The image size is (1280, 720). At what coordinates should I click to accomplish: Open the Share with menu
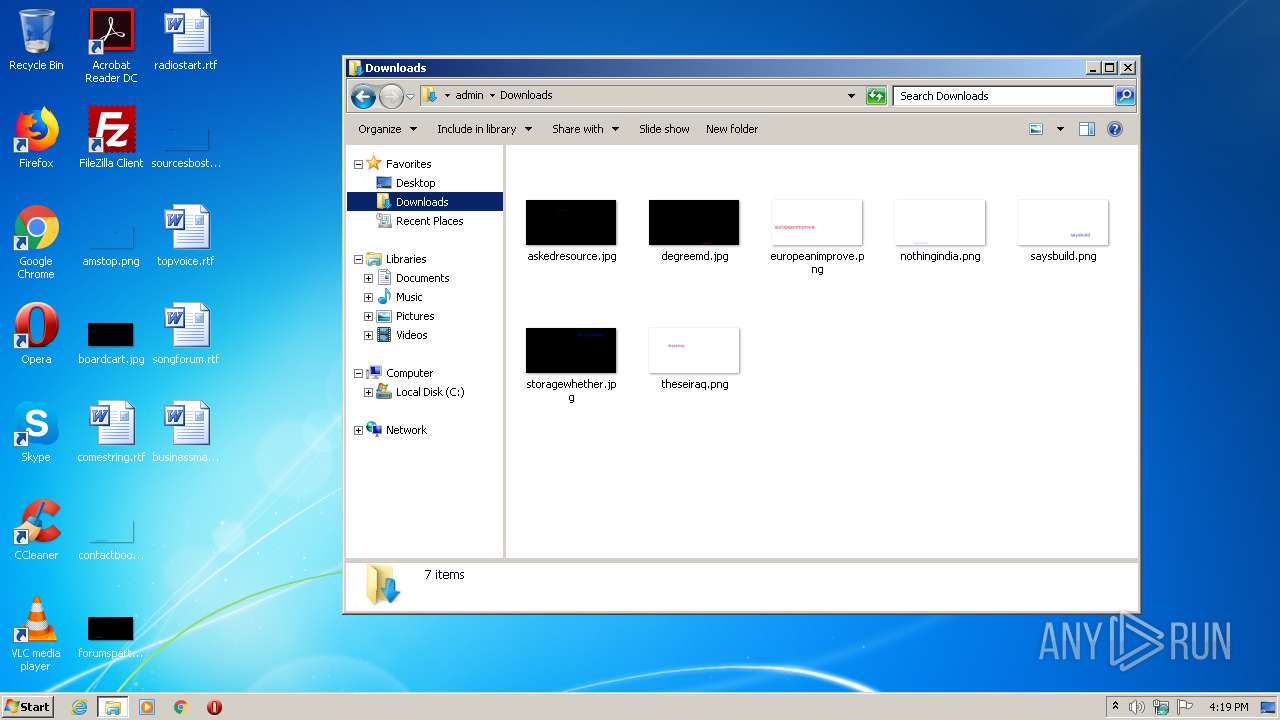586,129
